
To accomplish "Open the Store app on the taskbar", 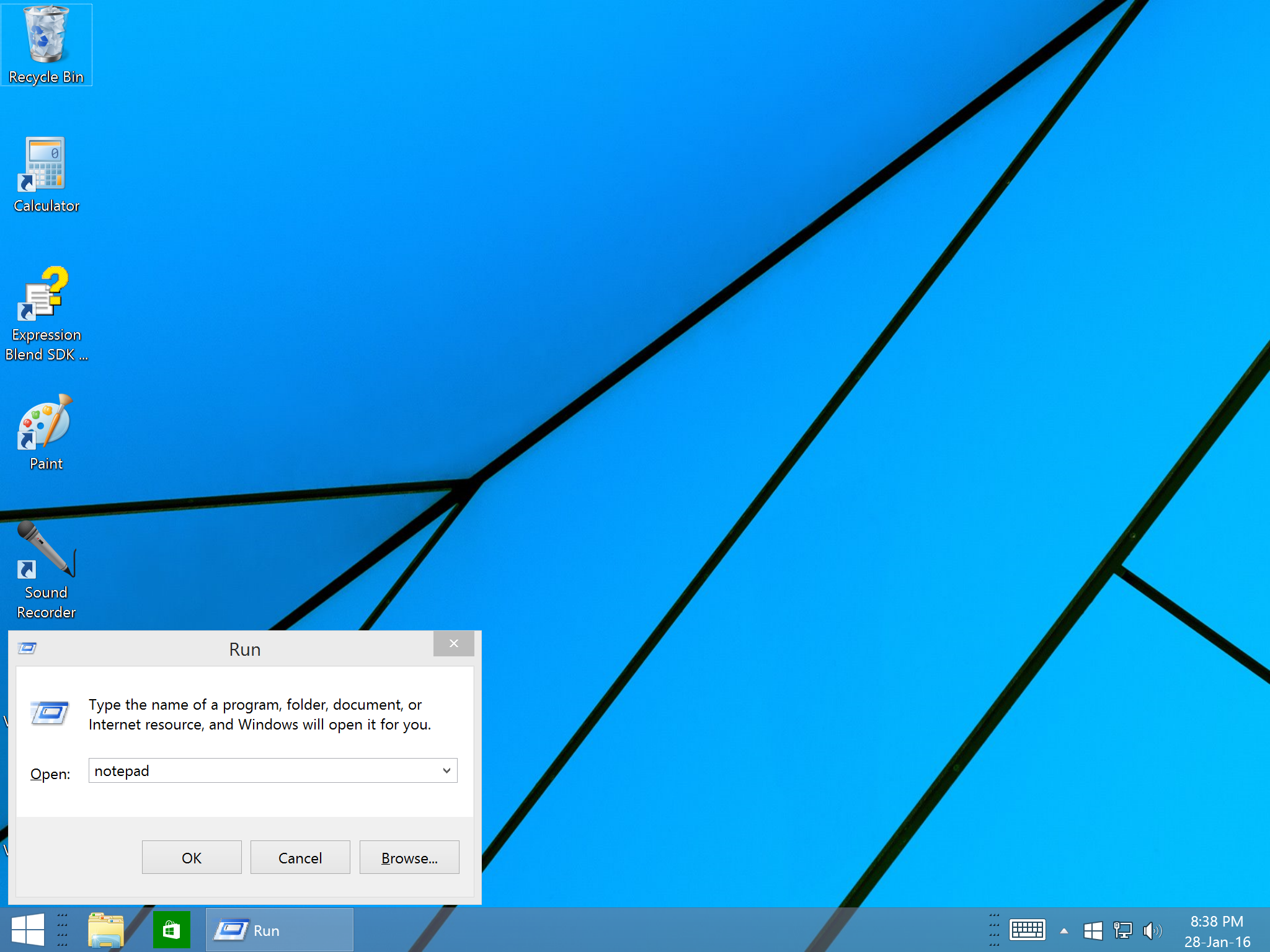I will point(172,930).
